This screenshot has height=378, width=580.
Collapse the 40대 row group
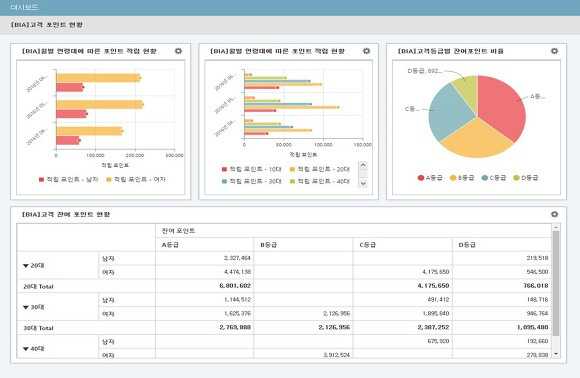pyautogui.click(x=26, y=349)
